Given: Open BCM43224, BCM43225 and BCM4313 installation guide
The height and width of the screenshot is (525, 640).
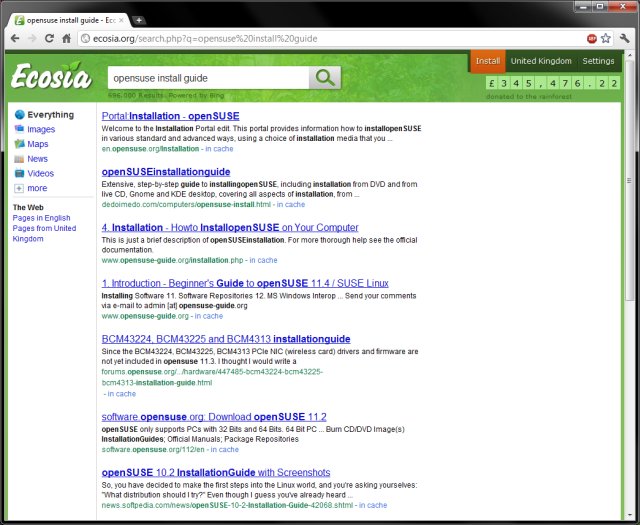Looking at the screenshot, I should tap(226, 339).
